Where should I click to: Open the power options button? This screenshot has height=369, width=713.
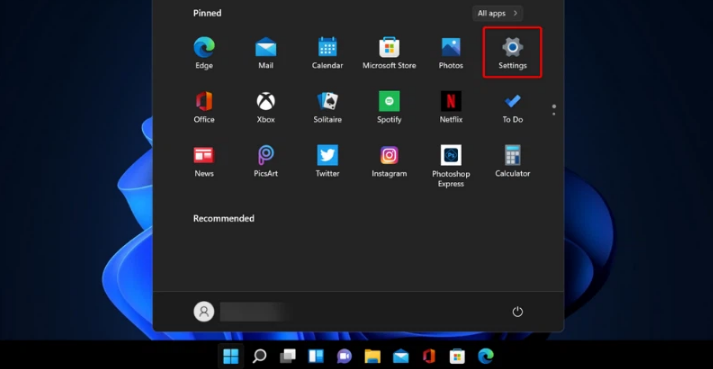(517, 312)
